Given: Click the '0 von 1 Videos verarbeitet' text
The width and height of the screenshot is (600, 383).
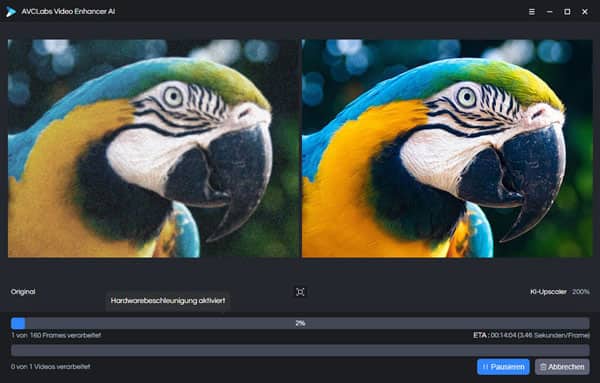Looking at the screenshot, I should click(x=51, y=366).
